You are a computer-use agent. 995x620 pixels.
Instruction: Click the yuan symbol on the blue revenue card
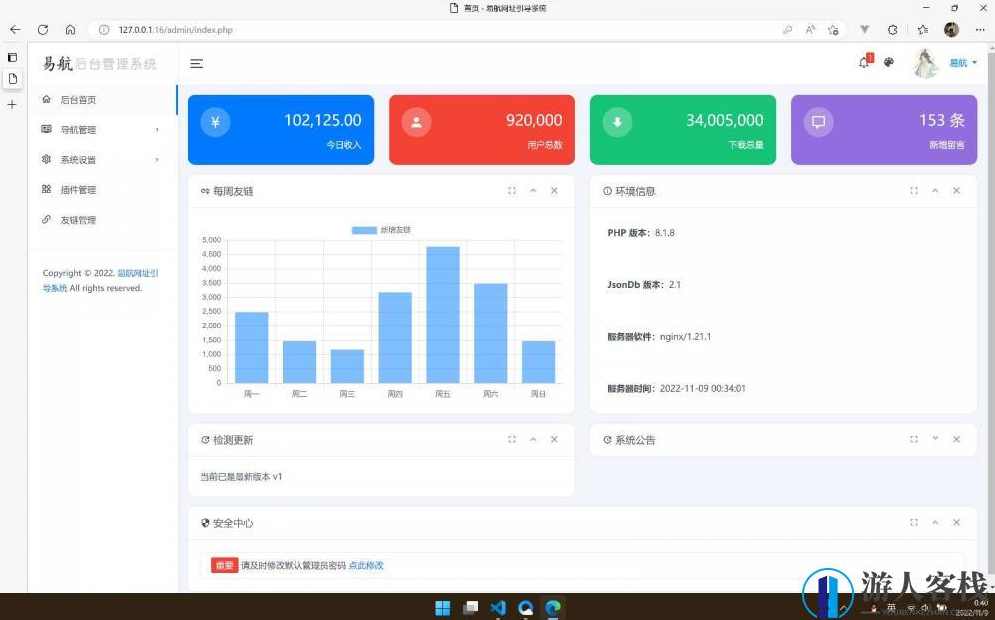214,121
